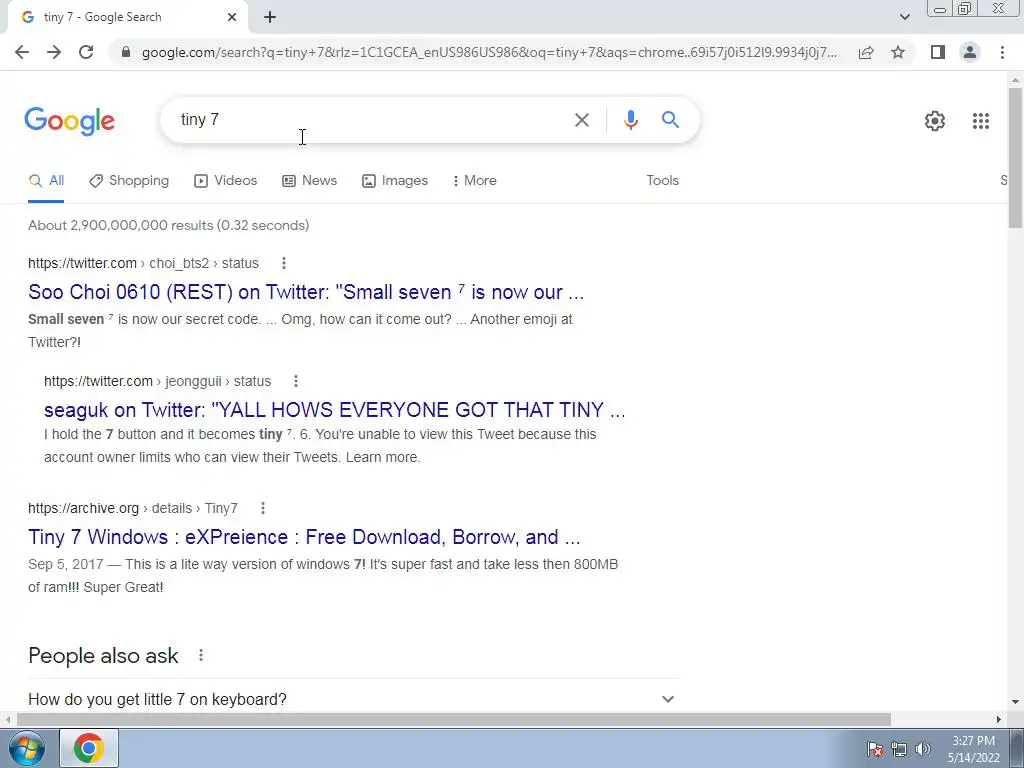This screenshot has width=1024, height=768.
Task: Open options for archive.org Tiny7 result
Action: (263, 508)
